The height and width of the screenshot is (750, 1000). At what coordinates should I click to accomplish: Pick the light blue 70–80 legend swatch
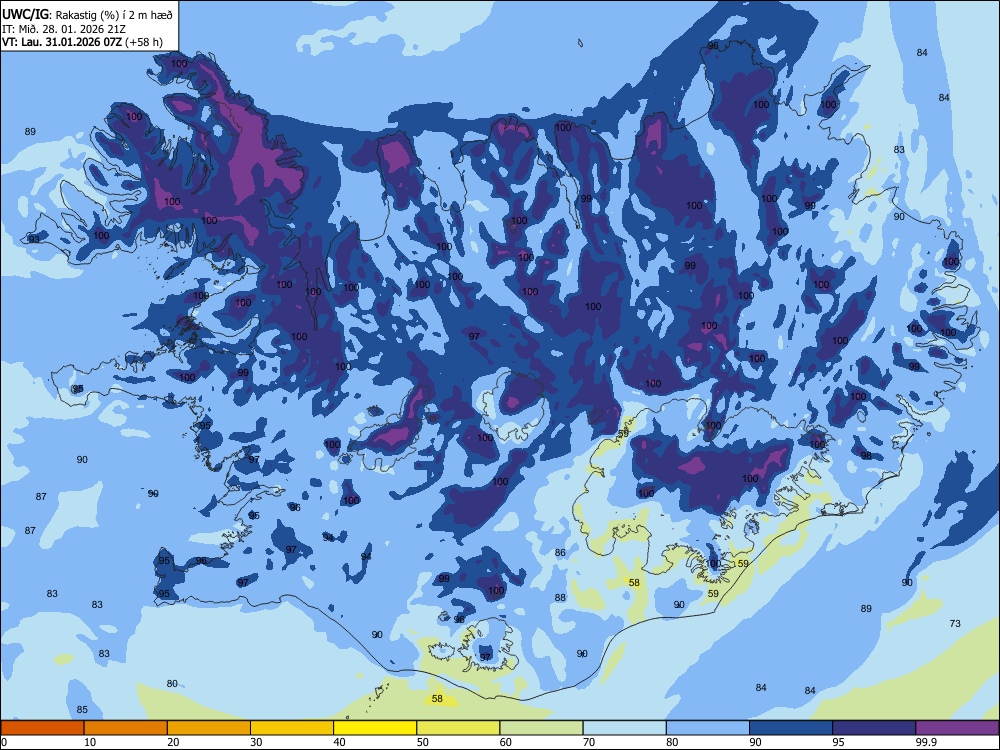(624, 728)
